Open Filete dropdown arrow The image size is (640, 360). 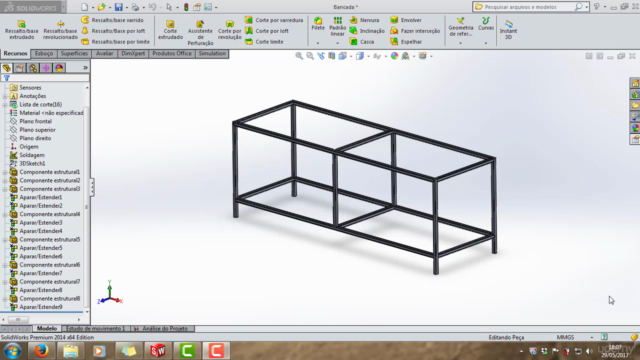pyautogui.click(x=318, y=43)
